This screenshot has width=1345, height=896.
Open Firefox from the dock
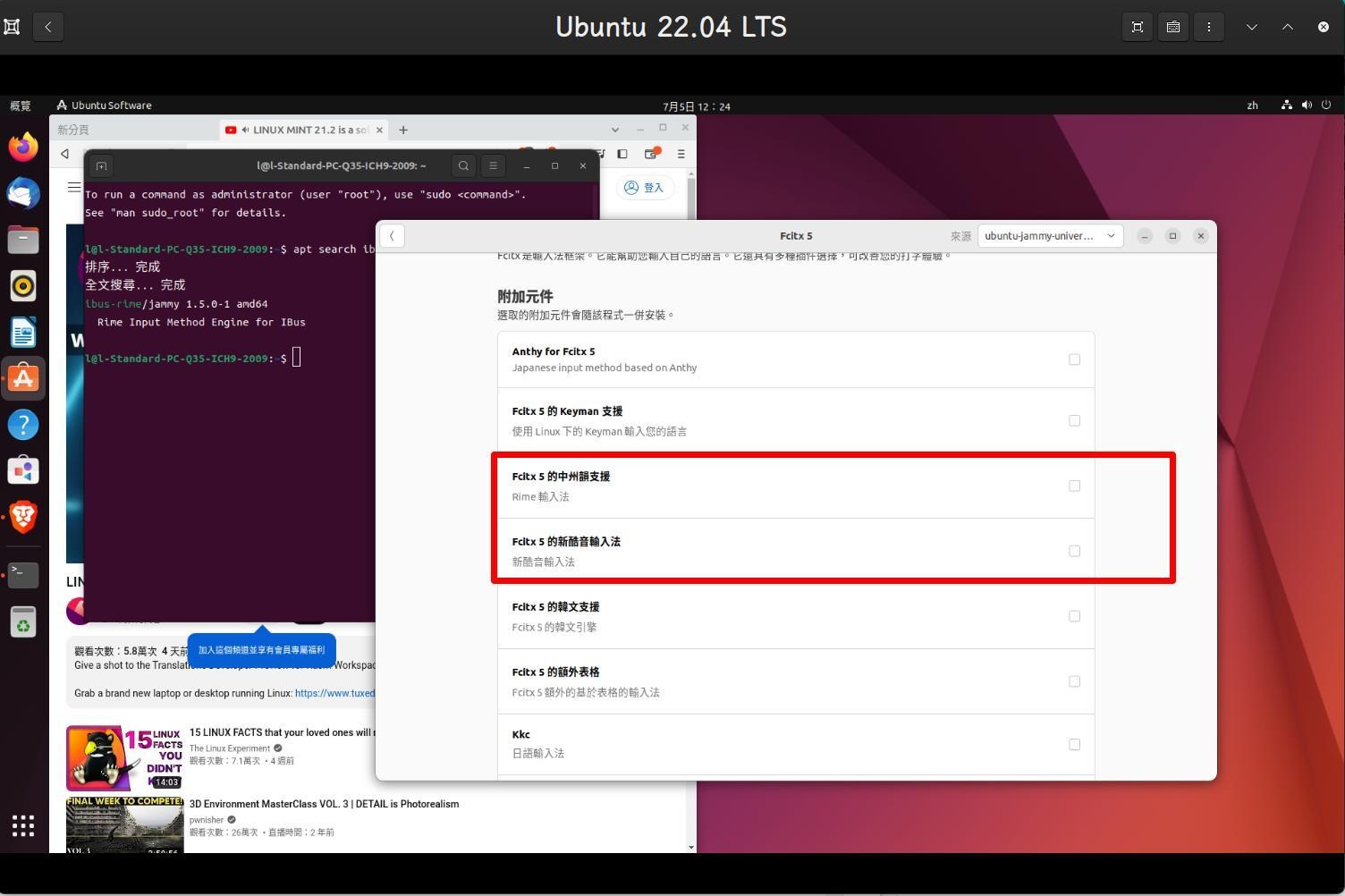23,147
